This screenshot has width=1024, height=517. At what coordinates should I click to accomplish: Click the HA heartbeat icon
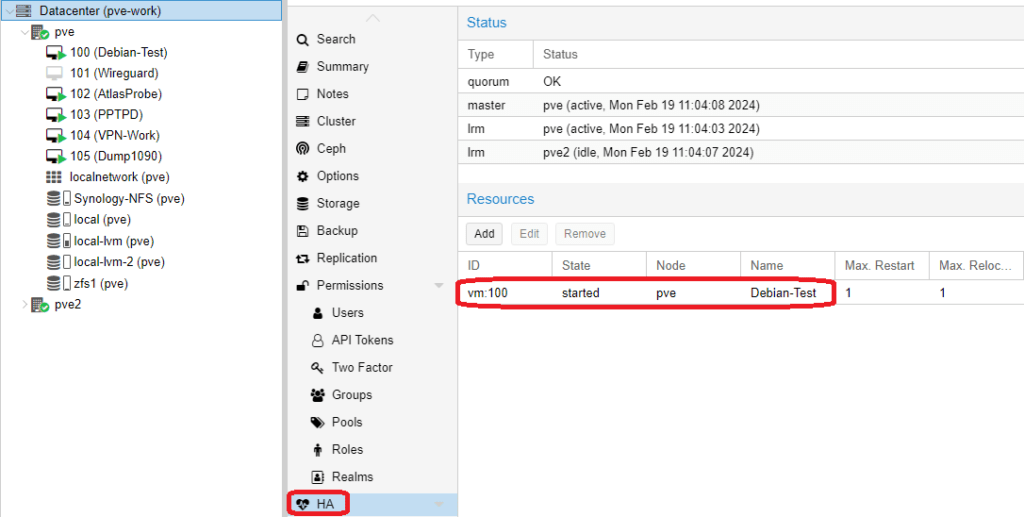tap(302, 504)
